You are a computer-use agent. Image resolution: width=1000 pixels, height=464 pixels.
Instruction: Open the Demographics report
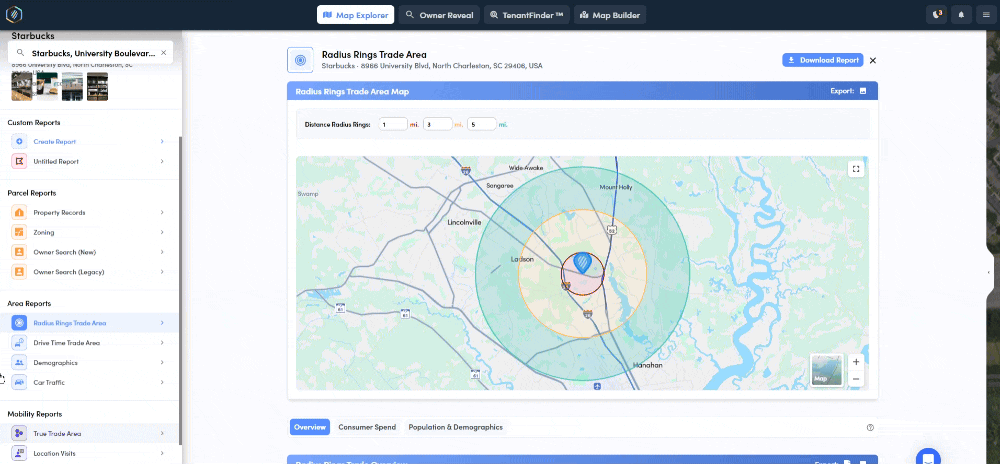55,363
